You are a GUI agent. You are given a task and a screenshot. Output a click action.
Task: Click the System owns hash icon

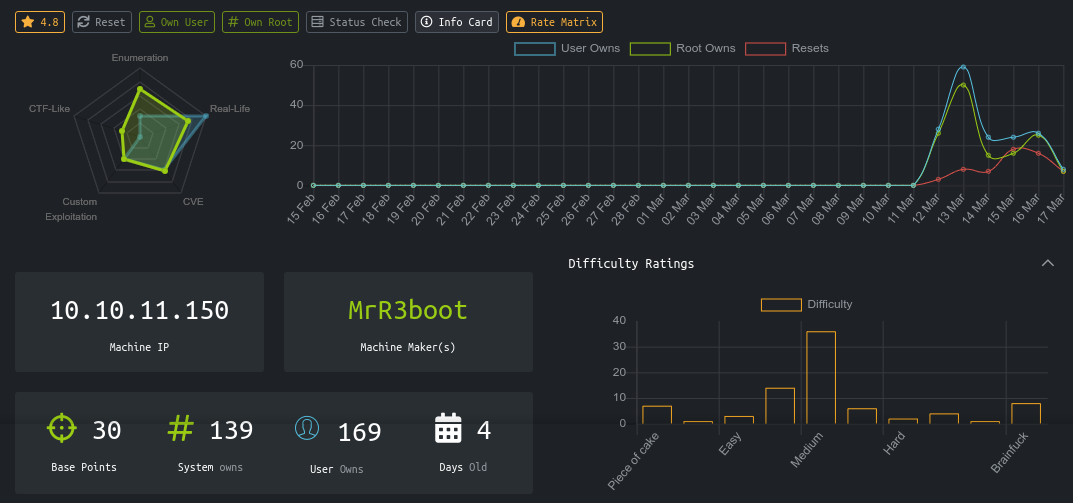pos(180,428)
